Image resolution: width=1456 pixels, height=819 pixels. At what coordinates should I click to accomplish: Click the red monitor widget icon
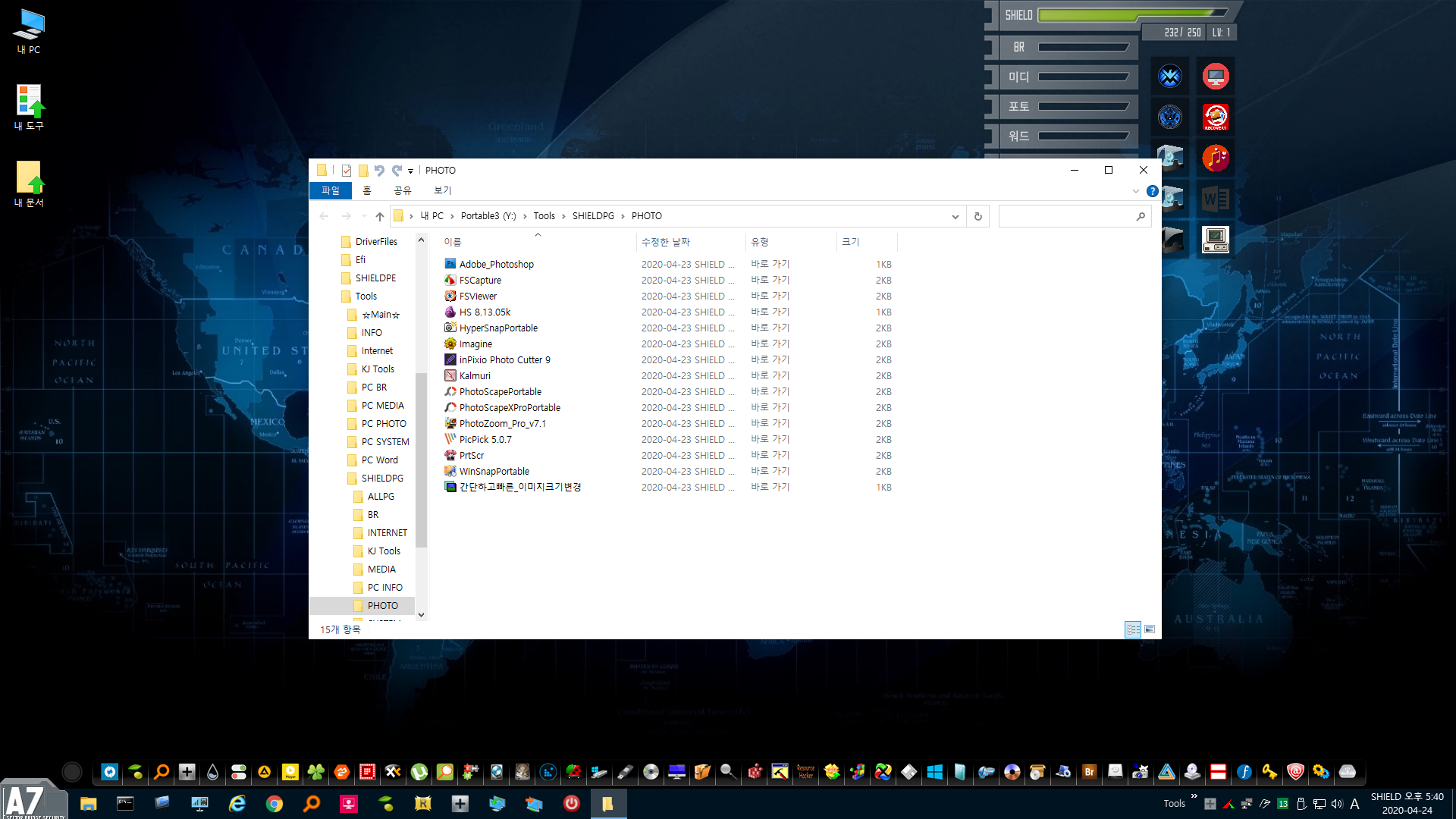tap(1216, 76)
